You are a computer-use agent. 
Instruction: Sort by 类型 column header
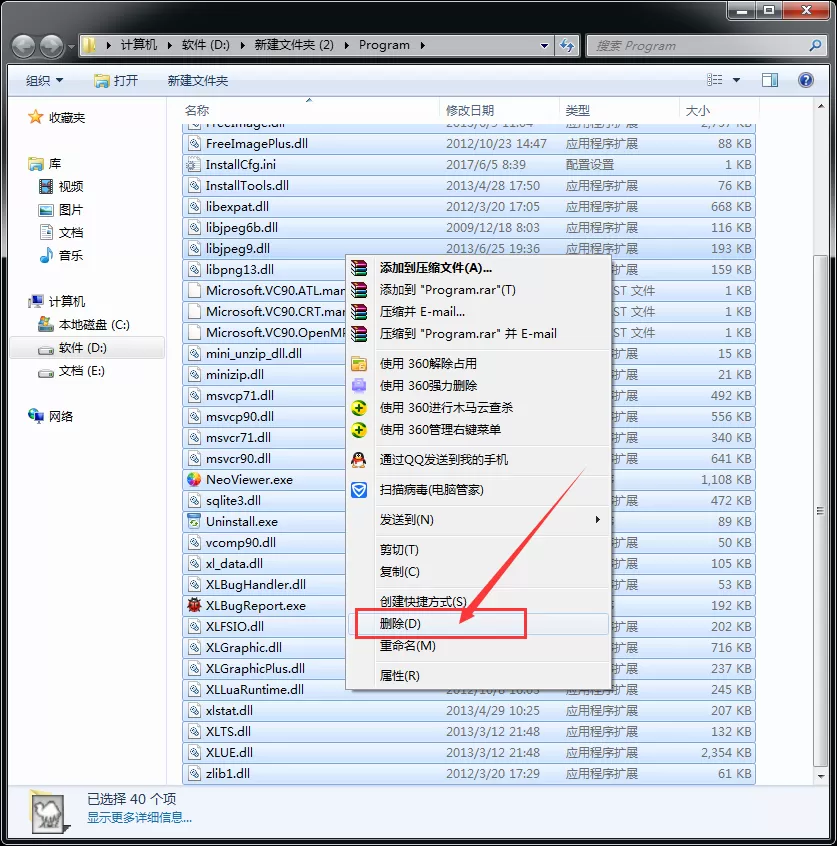(x=619, y=110)
